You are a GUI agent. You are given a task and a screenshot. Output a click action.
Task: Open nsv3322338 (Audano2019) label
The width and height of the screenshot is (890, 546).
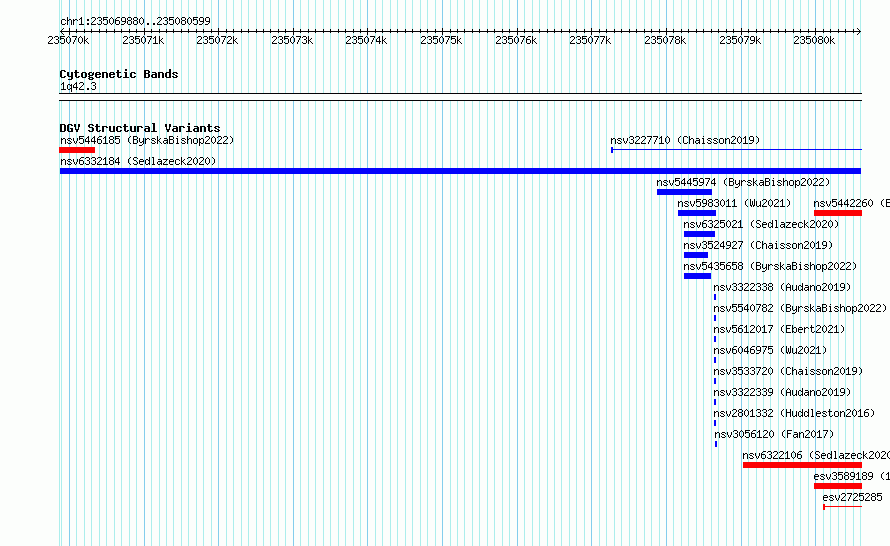click(782, 287)
